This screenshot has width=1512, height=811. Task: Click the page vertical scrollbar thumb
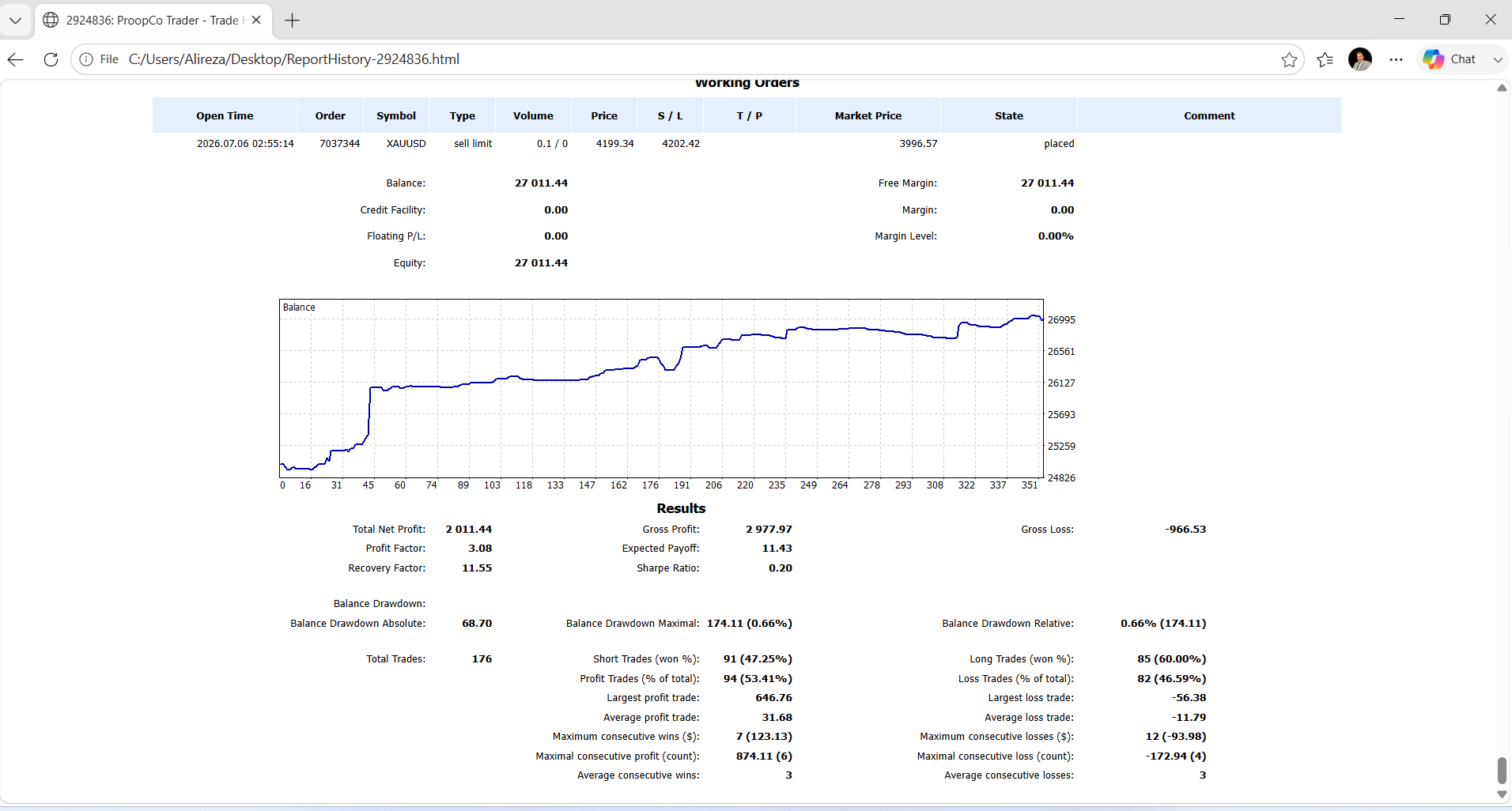pyautogui.click(x=1502, y=770)
